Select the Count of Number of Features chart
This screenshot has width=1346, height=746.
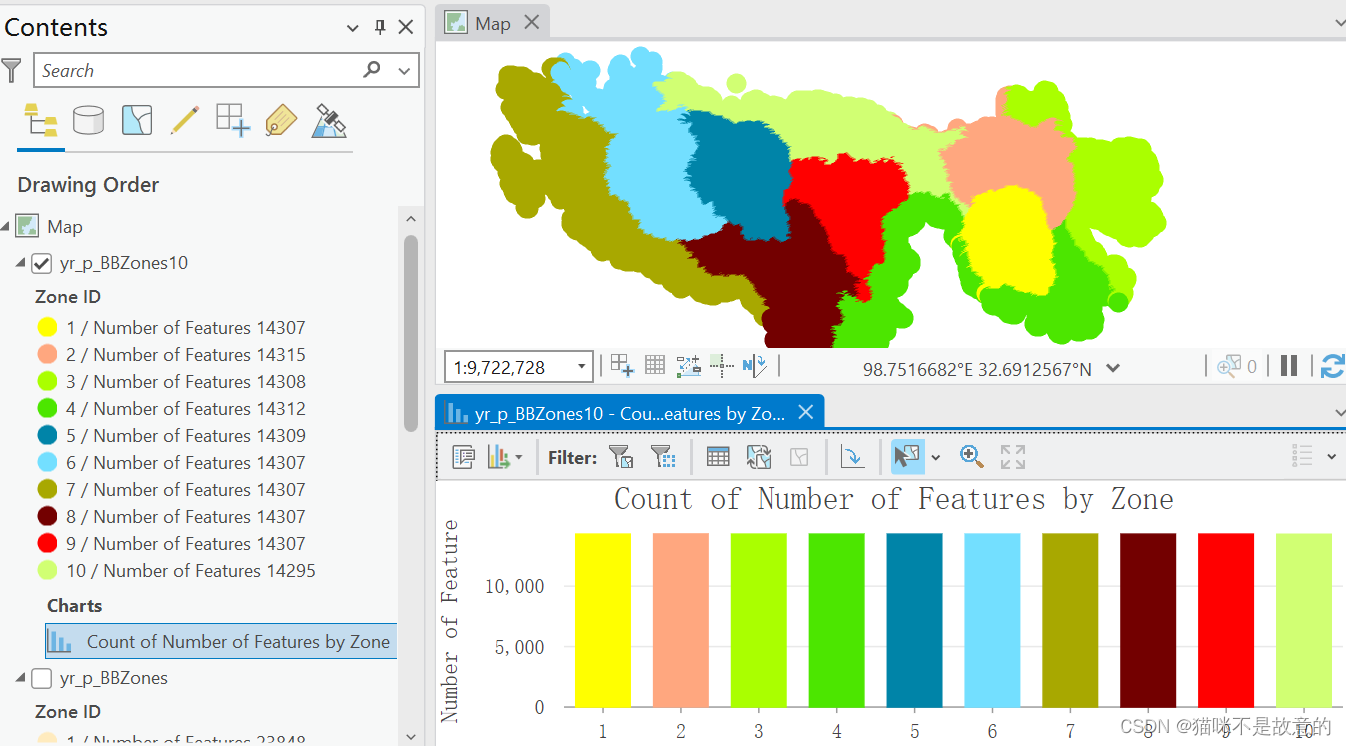(220, 641)
